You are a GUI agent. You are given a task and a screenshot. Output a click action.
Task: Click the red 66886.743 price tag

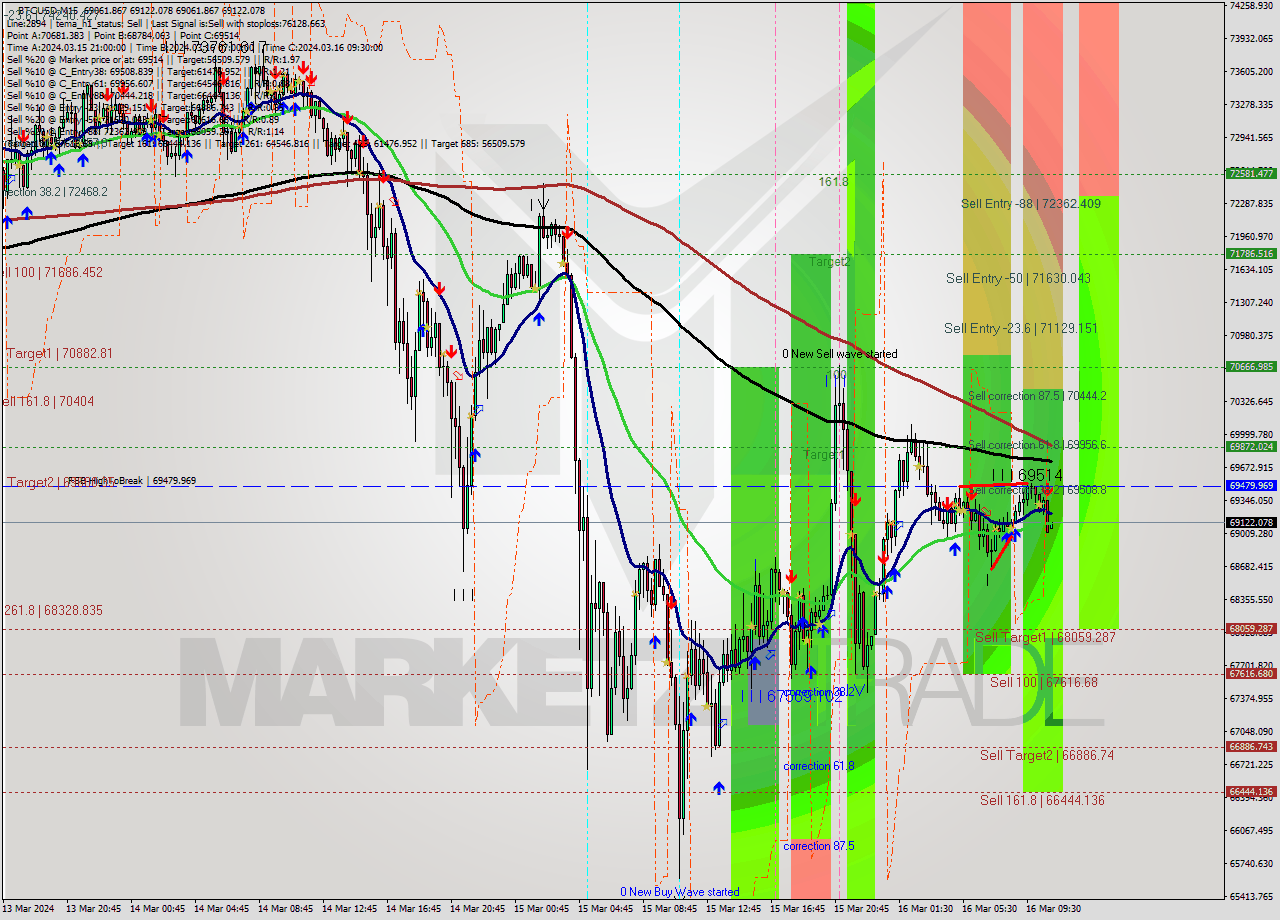[x=1251, y=747]
